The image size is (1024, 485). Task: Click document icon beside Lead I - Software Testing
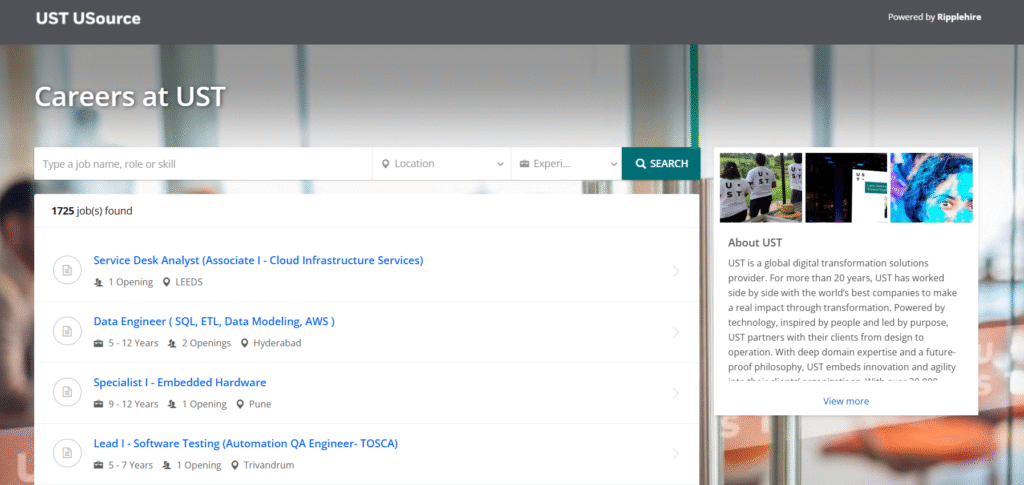click(67, 453)
